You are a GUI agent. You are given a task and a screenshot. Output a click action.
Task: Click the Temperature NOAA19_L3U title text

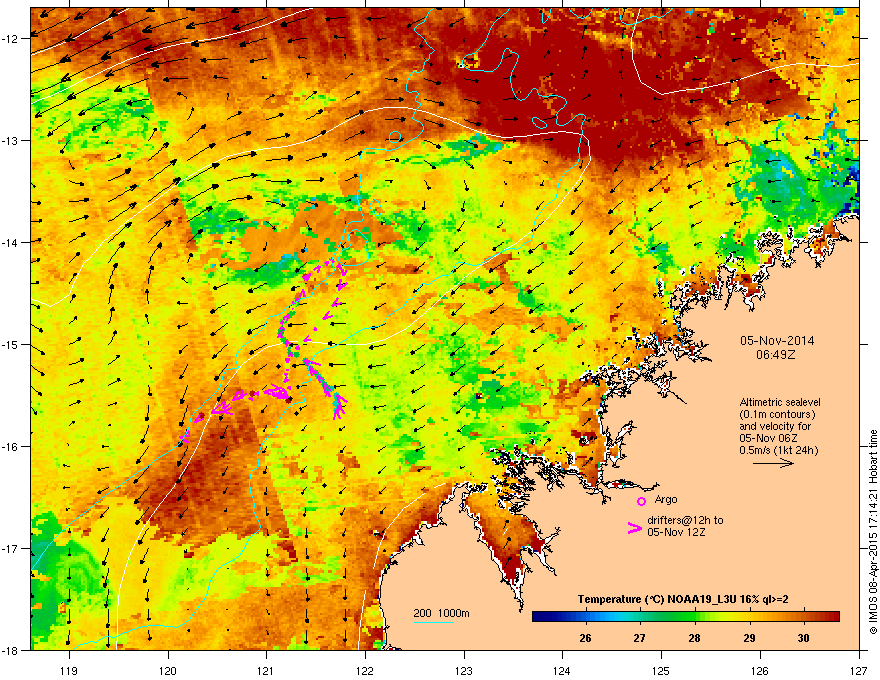(683, 599)
